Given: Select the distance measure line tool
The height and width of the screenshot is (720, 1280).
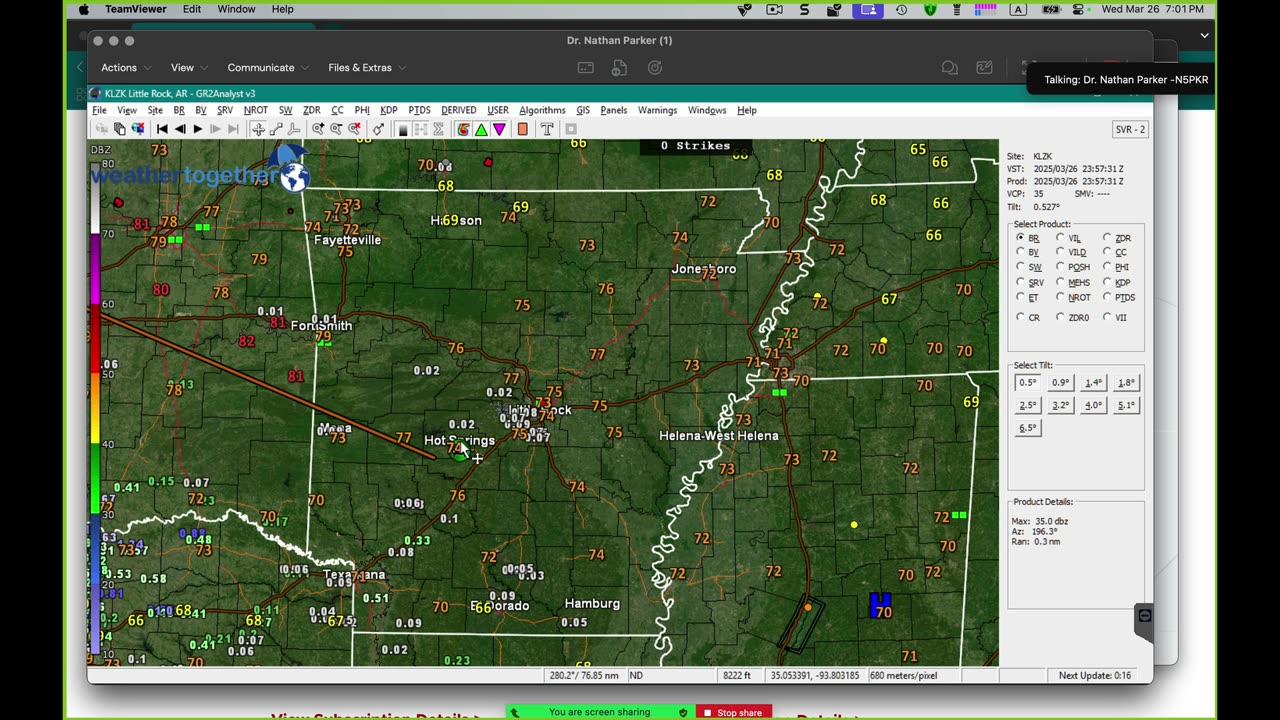Looking at the screenshot, I should coord(276,129).
